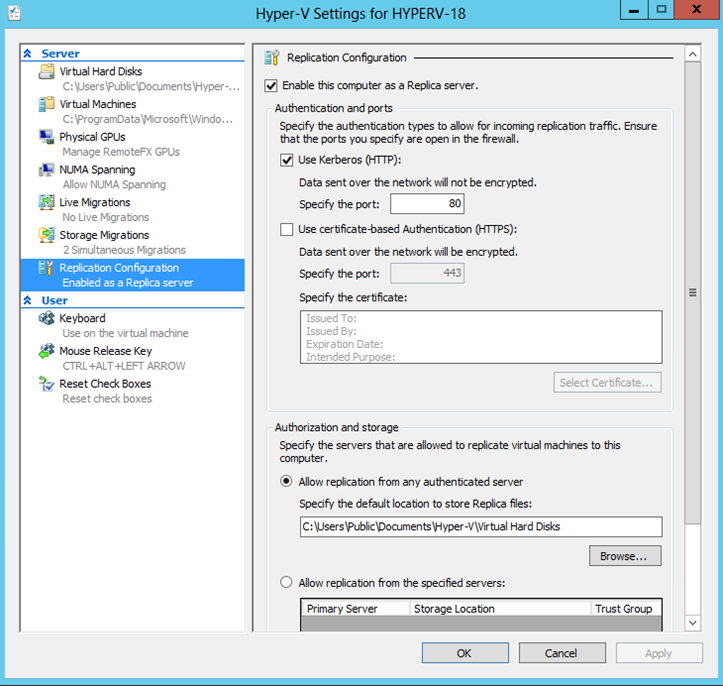Click the Cancel button

[x=562, y=653]
